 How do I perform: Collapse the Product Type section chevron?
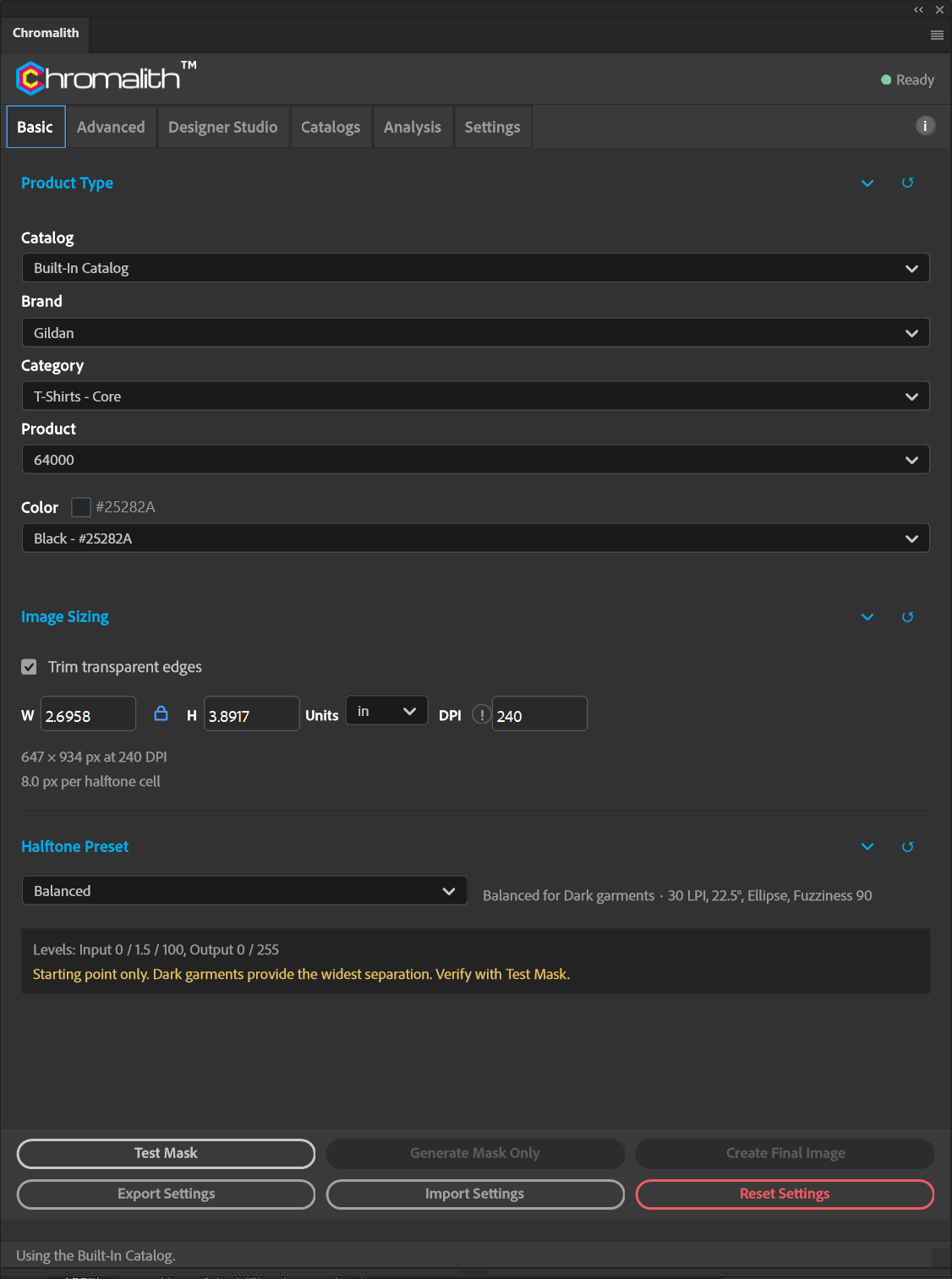pos(867,183)
